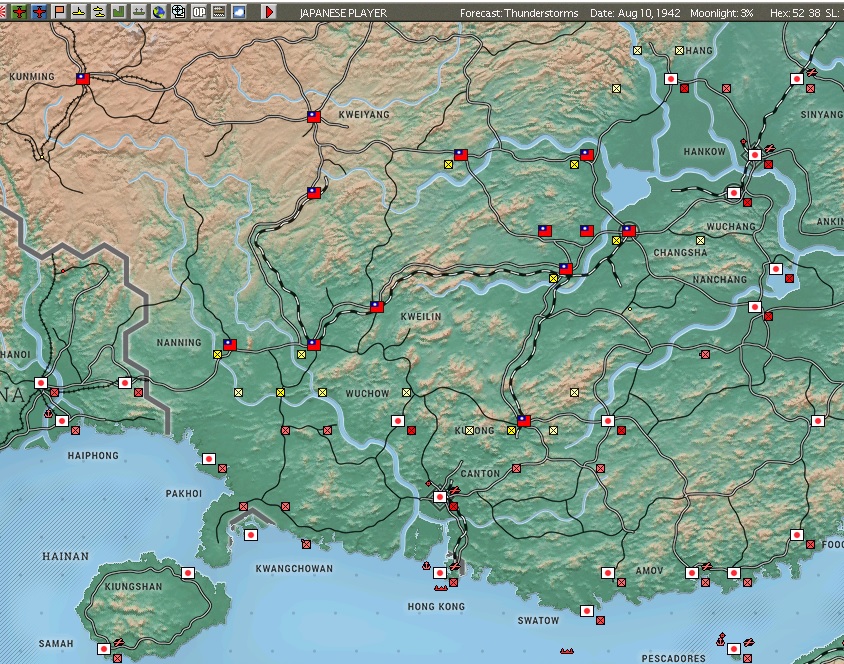
Task: Click the red ship icon near Pescadores
Action: 721,640
